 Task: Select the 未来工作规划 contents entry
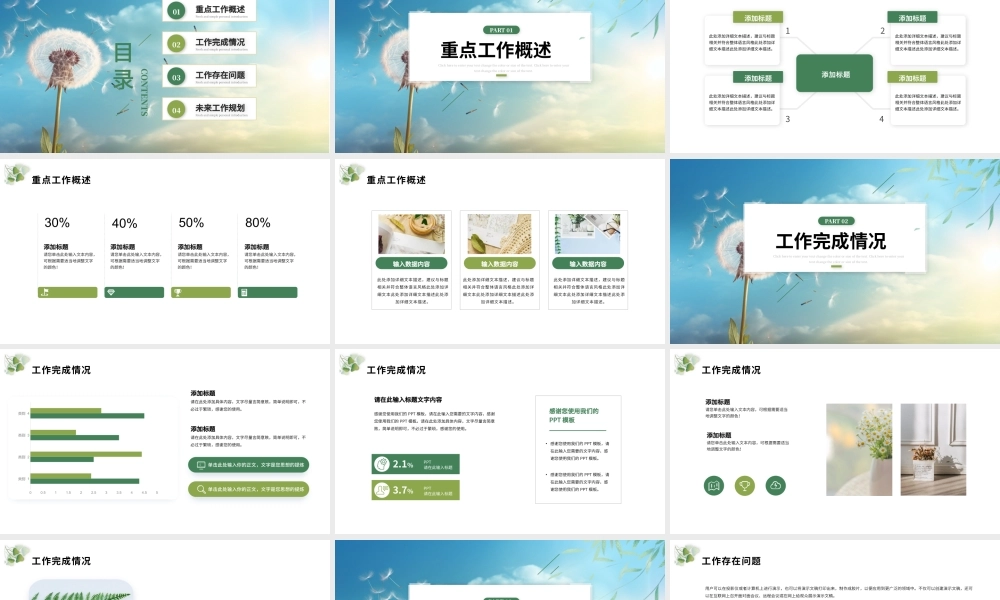coord(209,109)
